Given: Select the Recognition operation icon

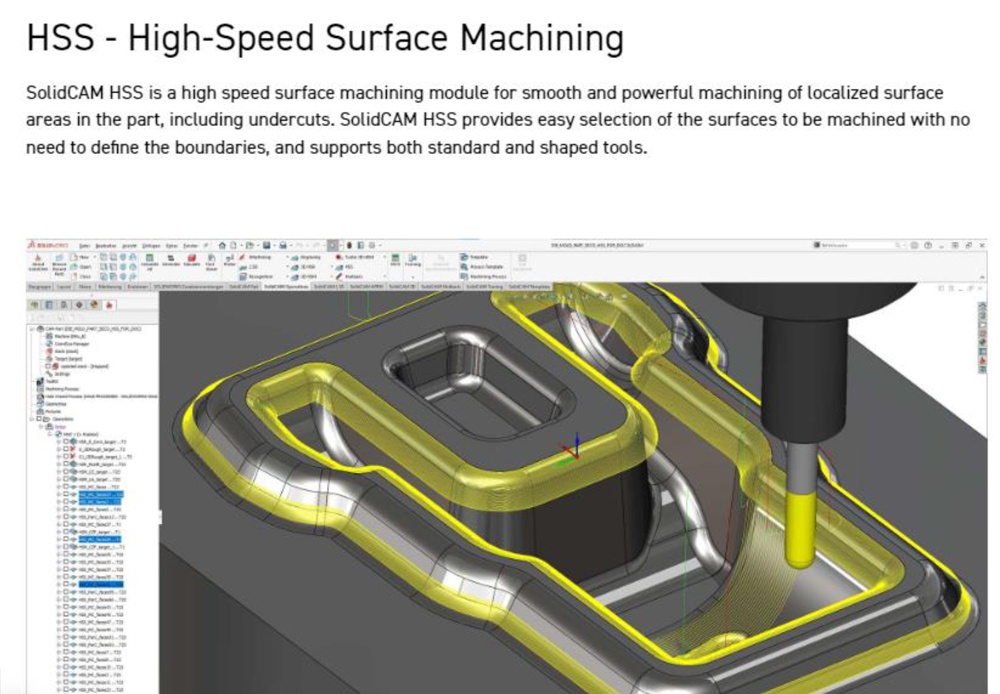Looking at the screenshot, I should click(243, 276).
